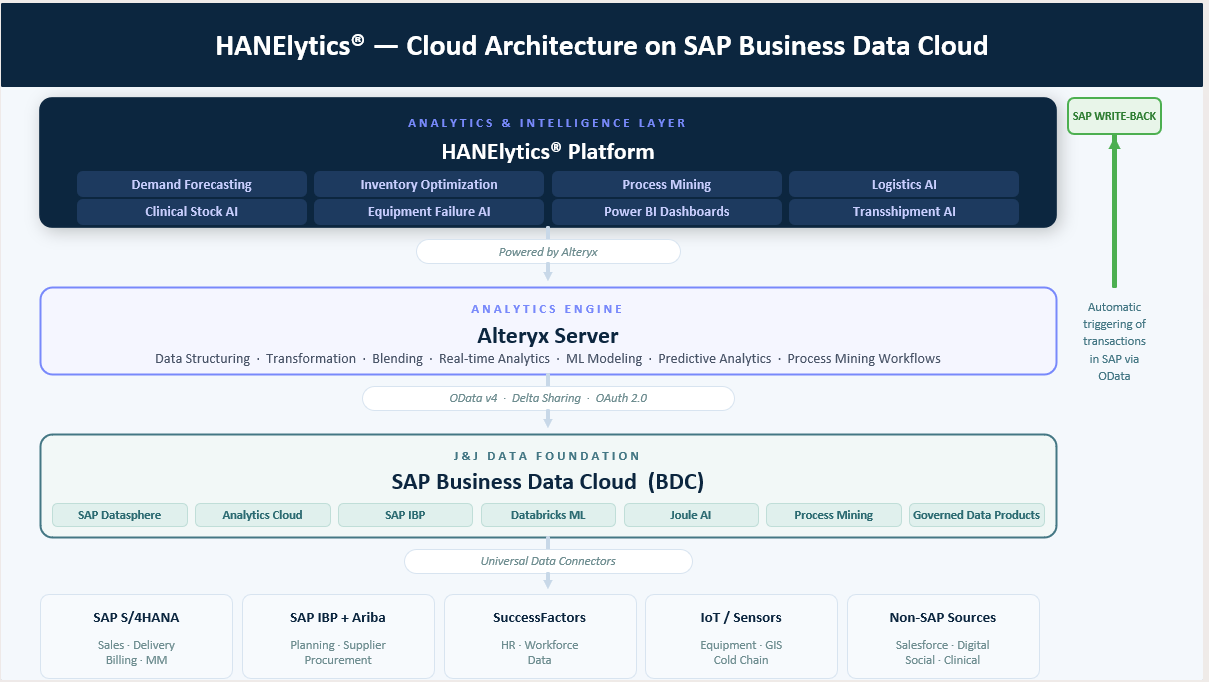Click the Sales Delivery Billing MM text
This screenshot has height=682, width=1209.
pyautogui.click(x=136, y=652)
